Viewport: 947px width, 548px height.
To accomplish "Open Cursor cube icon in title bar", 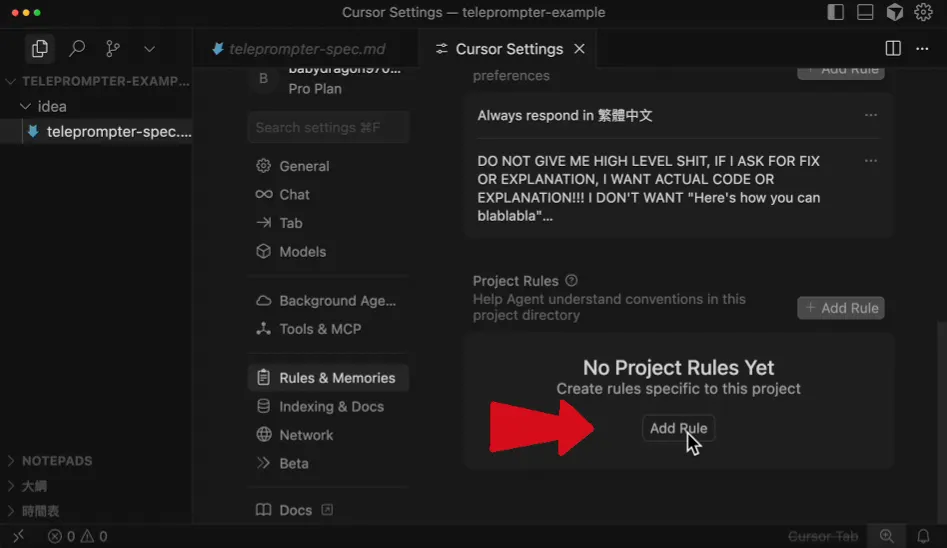I will coord(894,12).
